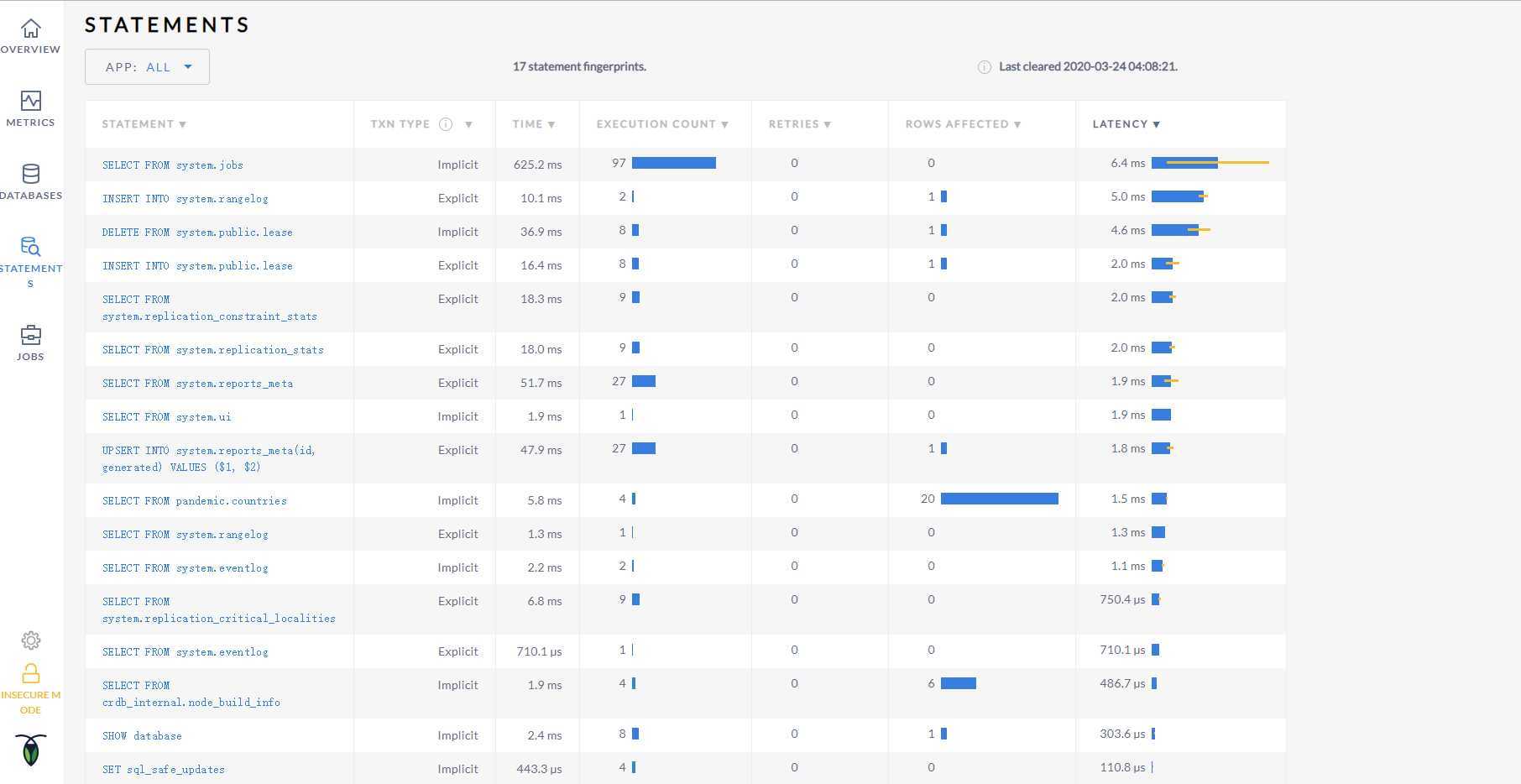Open the App: All dropdown
Viewport: 1521px width, 784px height.
point(147,67)
